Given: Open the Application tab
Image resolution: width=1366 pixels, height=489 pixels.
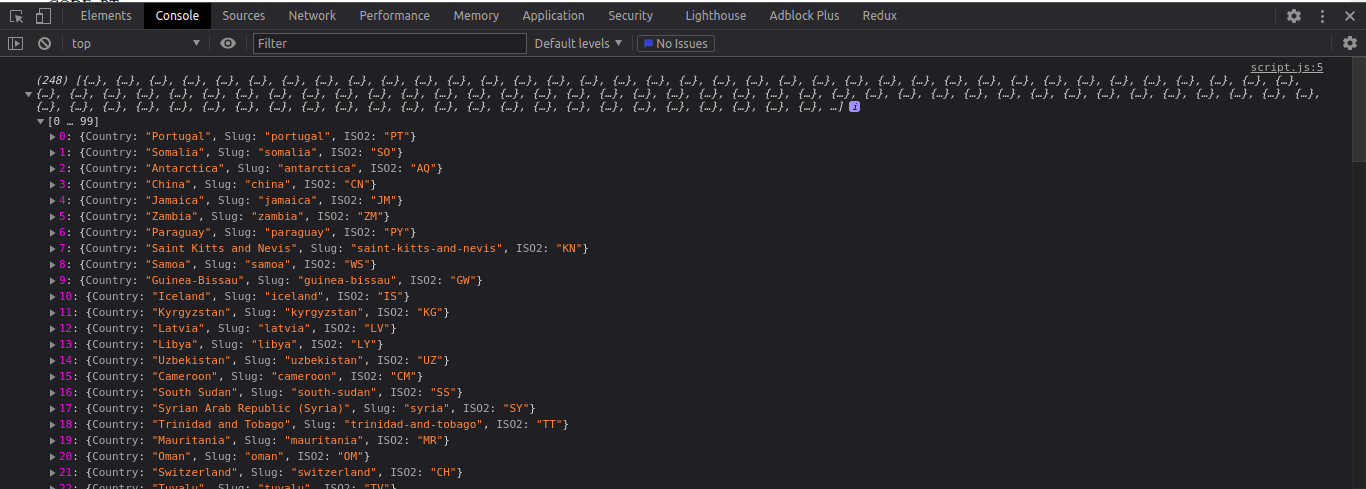Looking at the screenshot, I should [553, 16].
